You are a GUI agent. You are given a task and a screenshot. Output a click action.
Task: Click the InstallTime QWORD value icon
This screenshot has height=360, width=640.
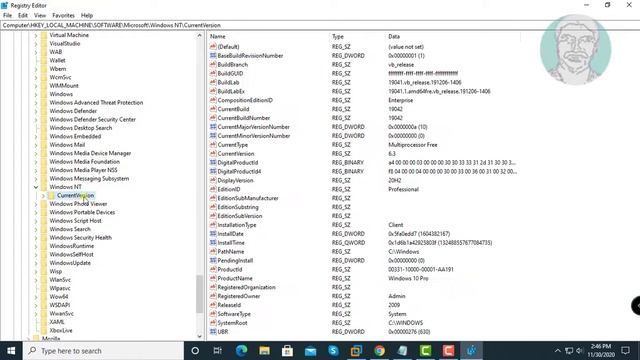point(213,243)
